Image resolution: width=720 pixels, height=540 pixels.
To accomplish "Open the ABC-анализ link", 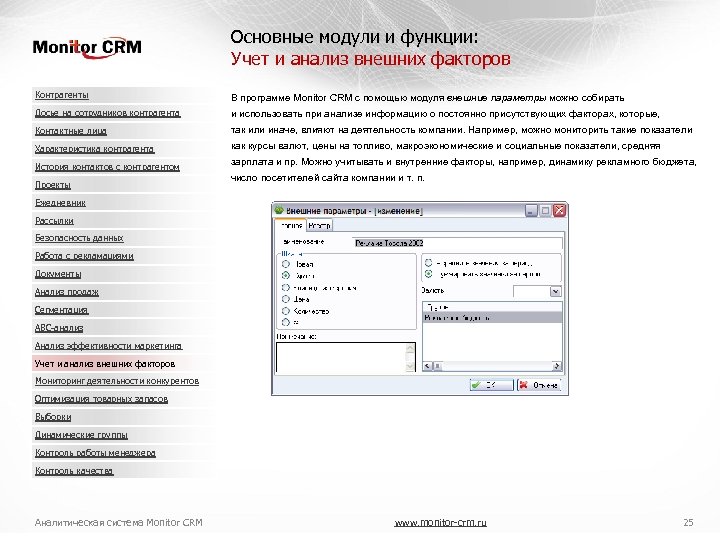I will point(59,328).
